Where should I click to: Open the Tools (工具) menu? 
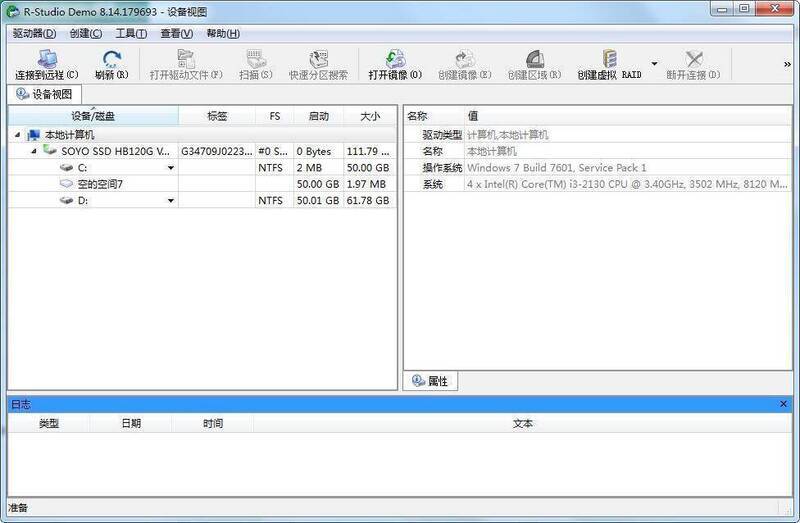(x=131, y=34)
